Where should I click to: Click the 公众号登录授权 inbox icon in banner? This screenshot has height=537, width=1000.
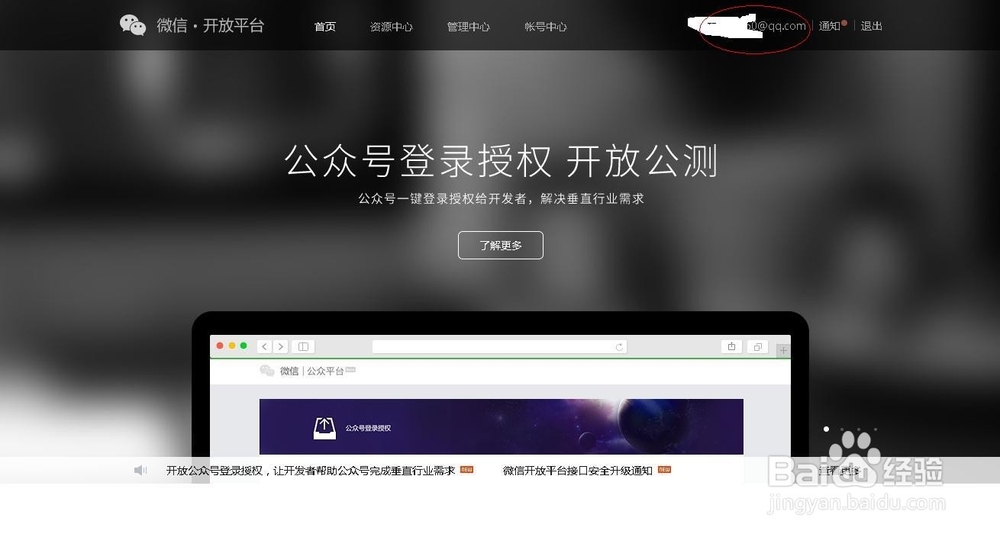point(325,428)
